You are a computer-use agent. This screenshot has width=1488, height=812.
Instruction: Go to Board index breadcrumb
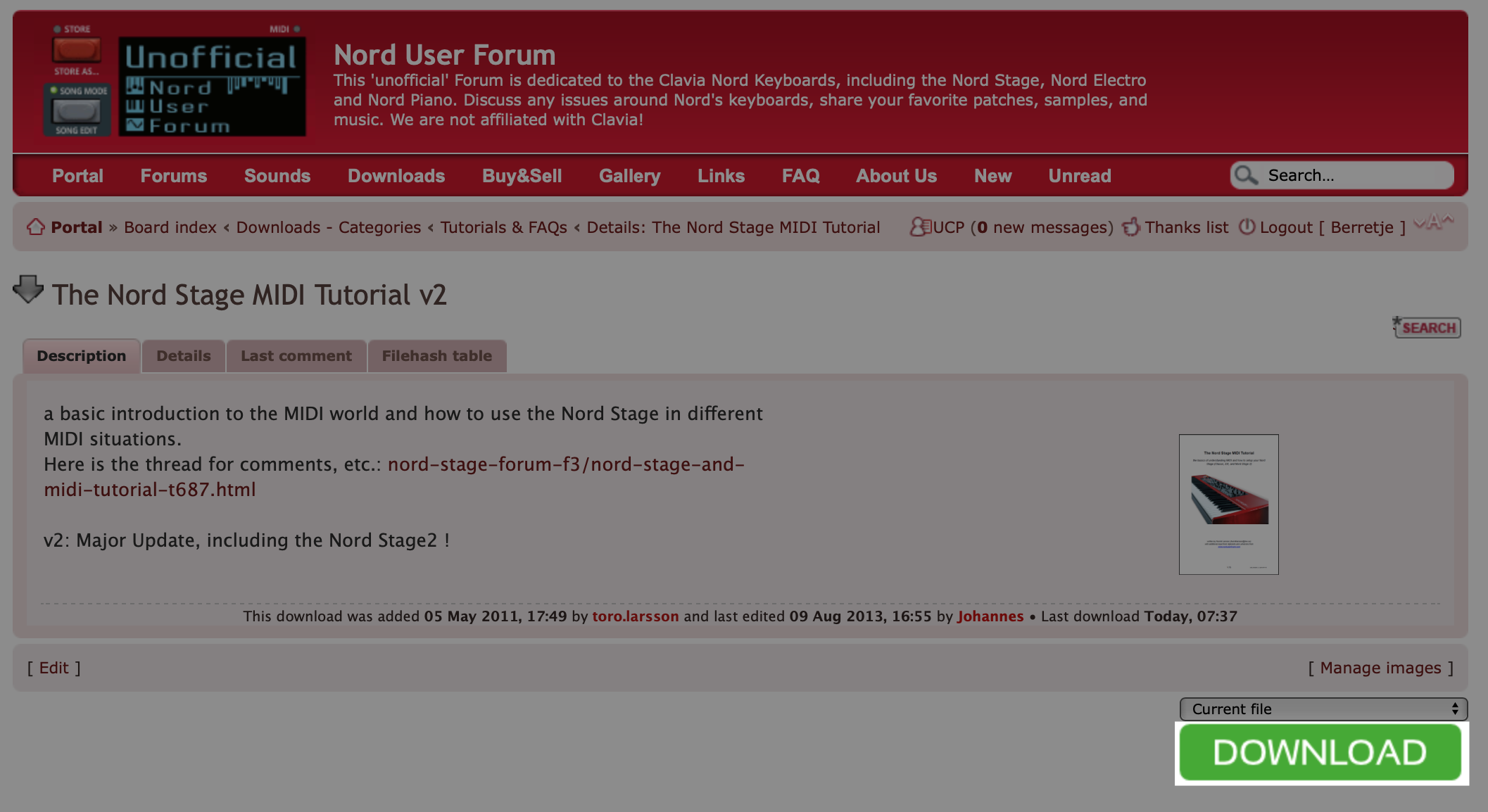(170, 227)
